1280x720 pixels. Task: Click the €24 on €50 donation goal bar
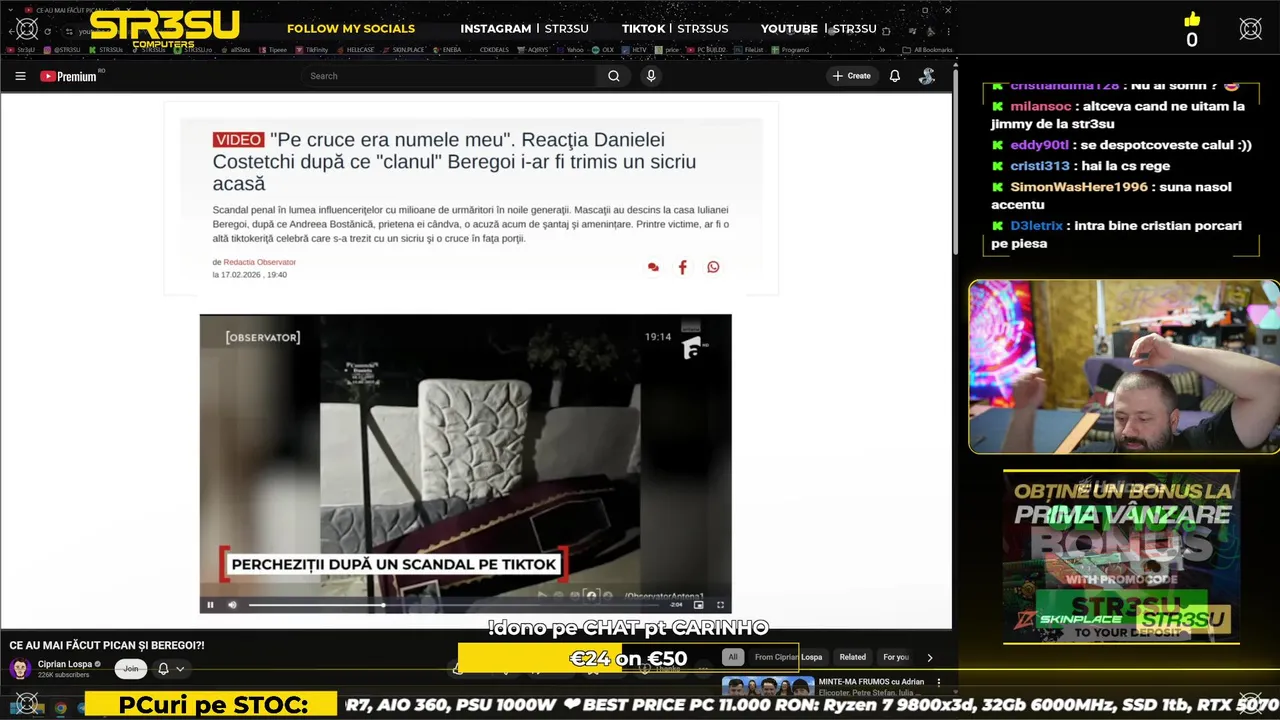[x=628, y=658]
